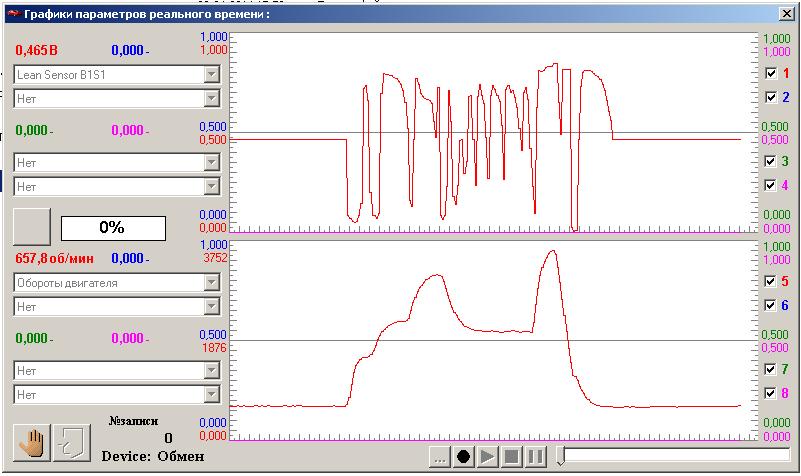Viewport: 801px width, 476px height.
Task: Open the Обороты двигателя dropdown
Action: (x=211, y=283)
